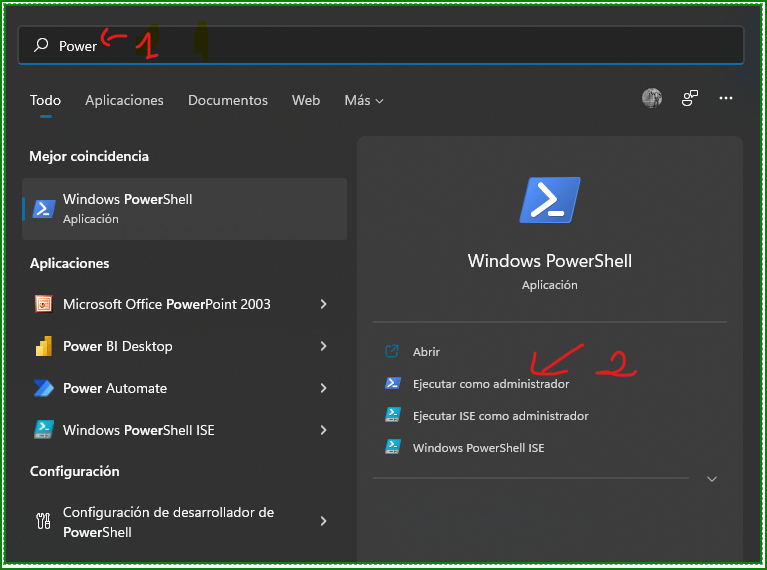767x570 pixels.
Task: Switch to the Web tab
Action: (x=306, y=100)
